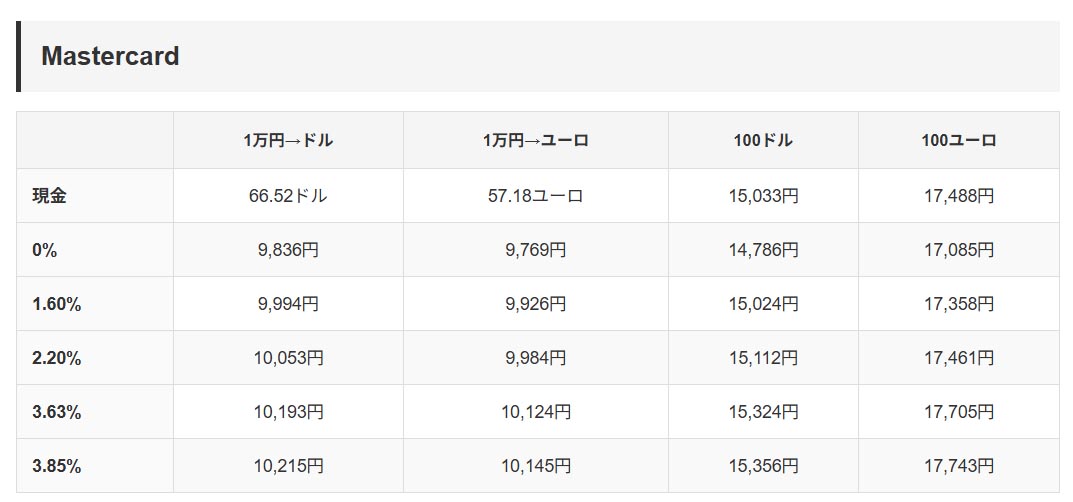
Task: Click the Mastercard heading
Action: pyautogui.click(x=110, y=57)
